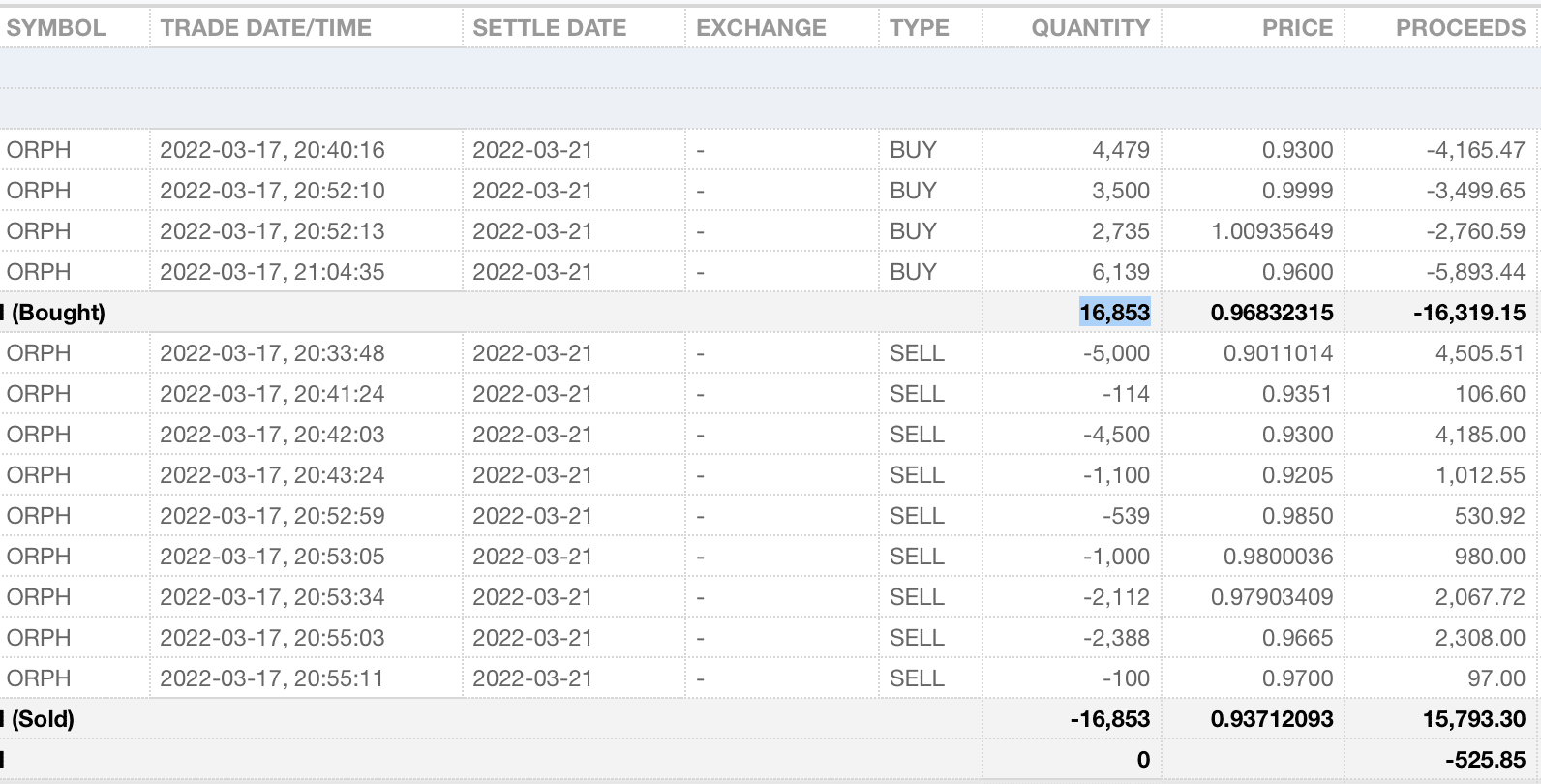The height and width of the screenshot is (784, 1541).
Task: Select the 1.00935649 buy price cell
Action: [x=1272, y=231]
